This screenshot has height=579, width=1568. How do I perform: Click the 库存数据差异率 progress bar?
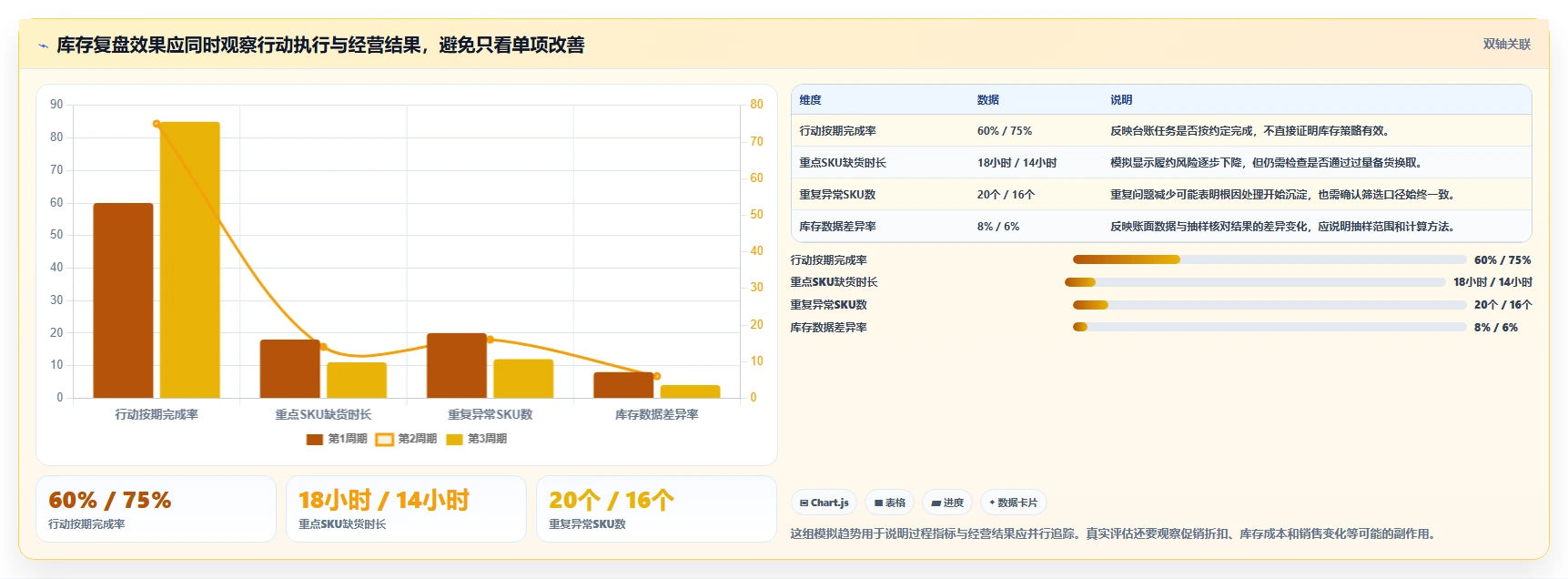point(1270,327)
